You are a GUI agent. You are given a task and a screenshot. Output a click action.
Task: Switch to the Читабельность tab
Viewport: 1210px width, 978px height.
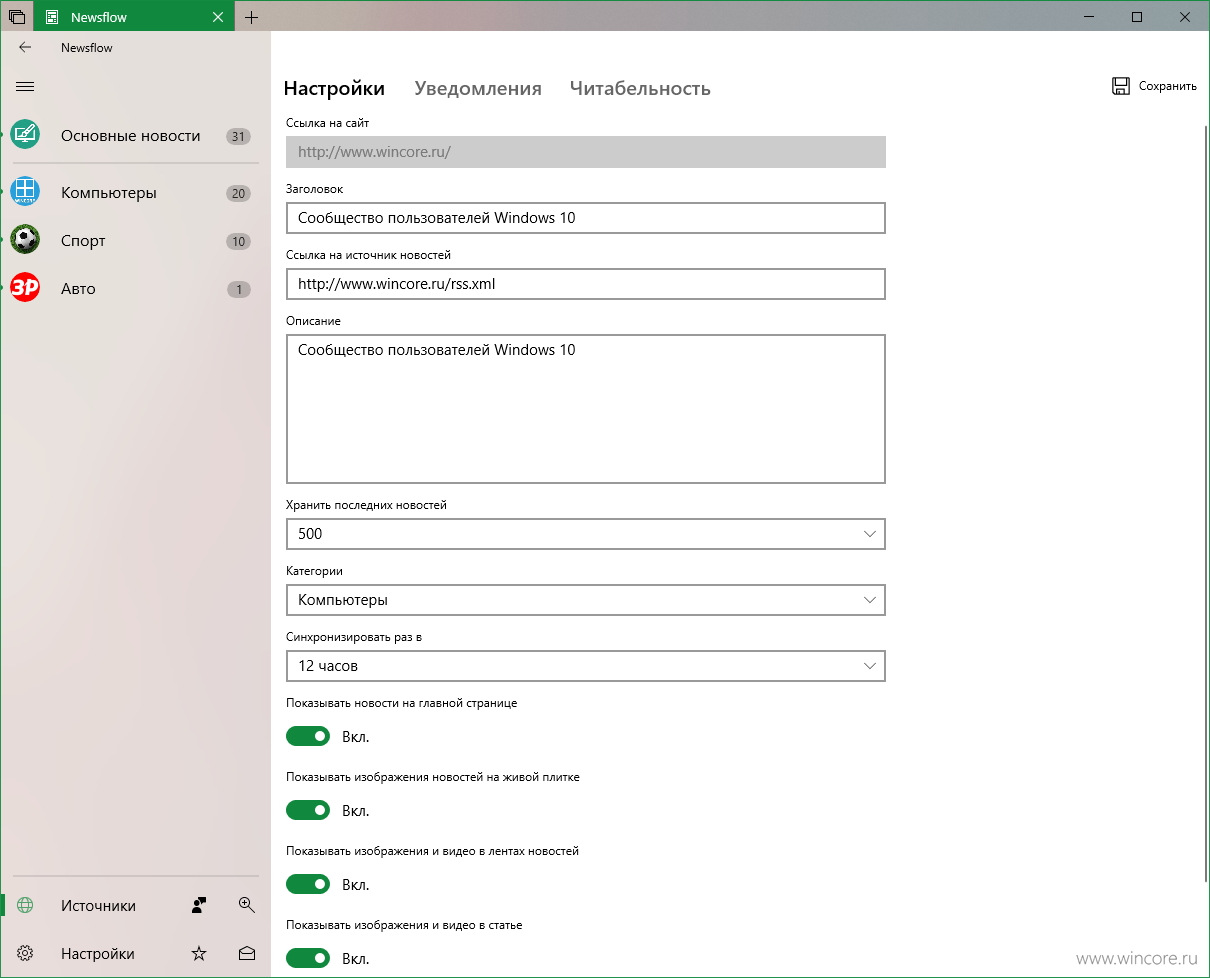coord(640,88)
